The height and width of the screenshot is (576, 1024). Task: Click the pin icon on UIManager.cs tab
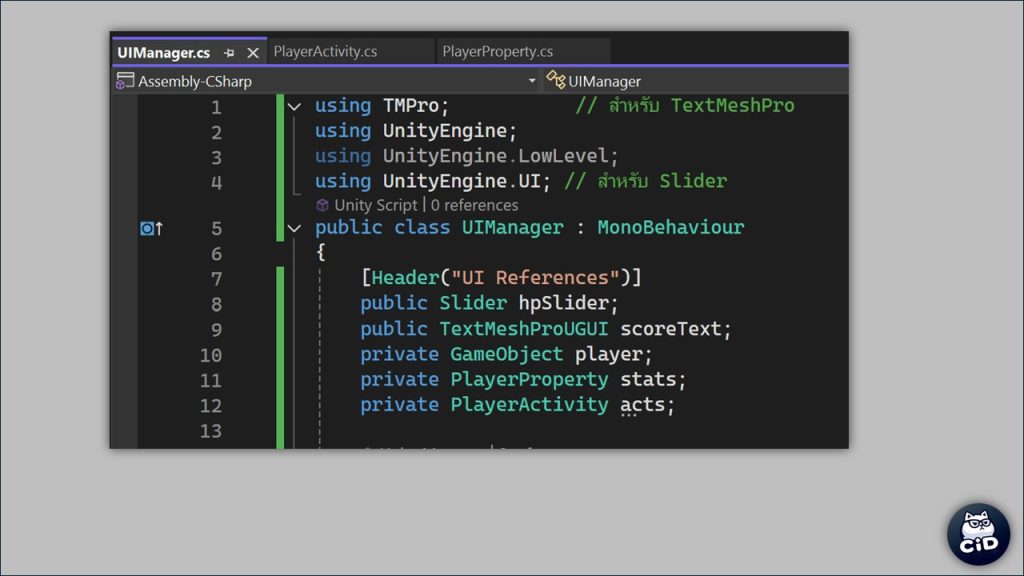click(x=229, y=53)
